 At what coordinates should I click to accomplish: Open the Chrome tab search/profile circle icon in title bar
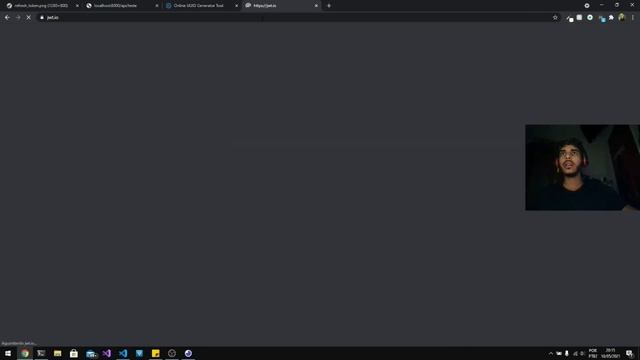click(587, 6)
